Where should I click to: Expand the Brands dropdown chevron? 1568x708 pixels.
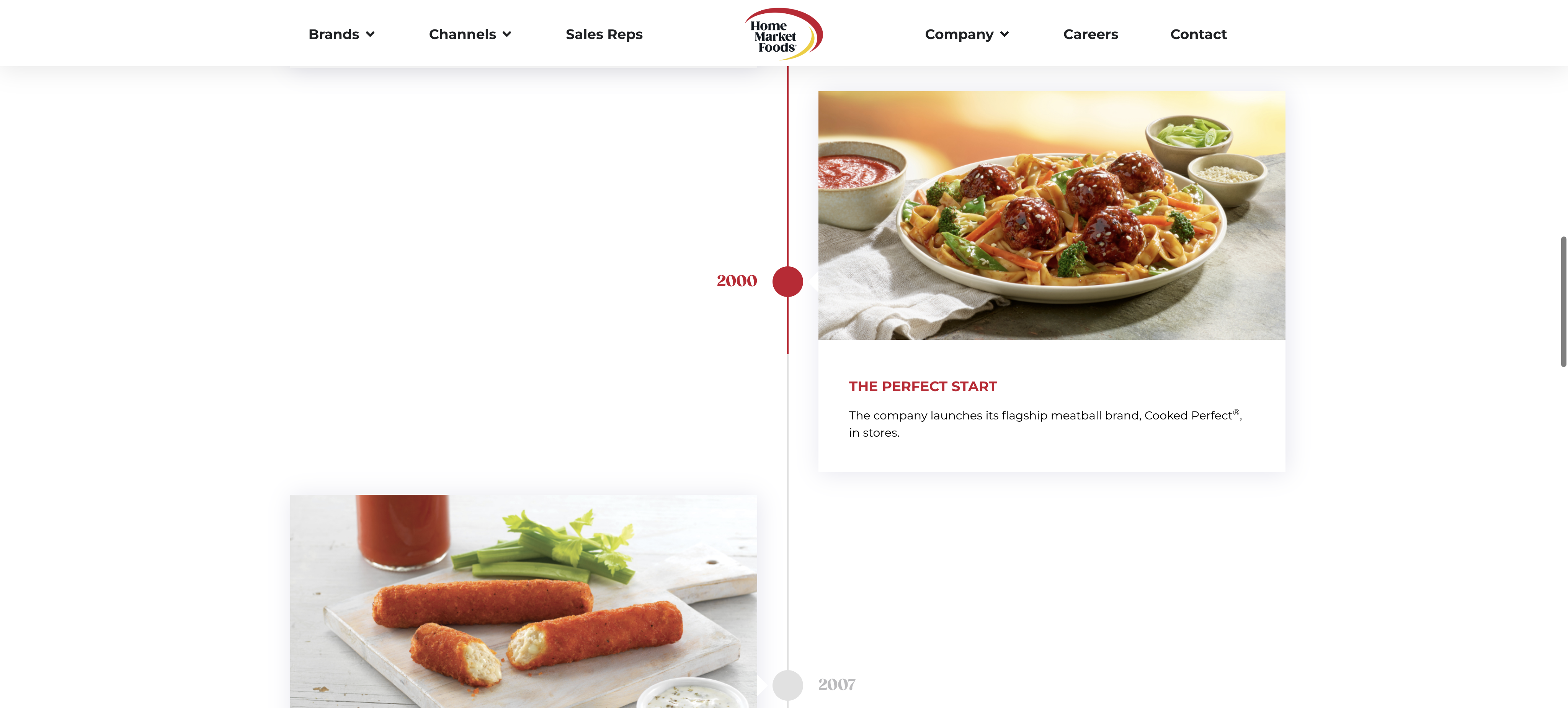coord(370,35)
